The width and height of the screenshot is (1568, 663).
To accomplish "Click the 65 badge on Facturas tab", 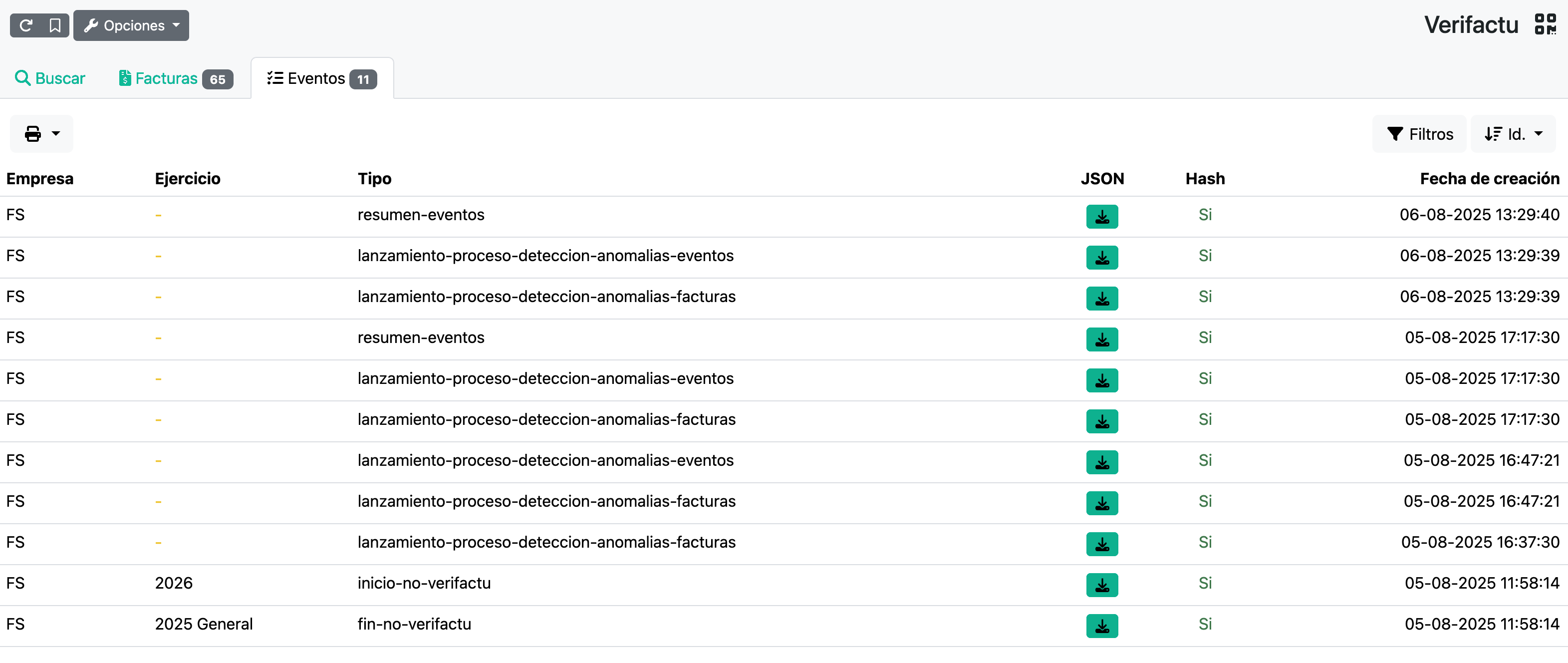I will [217, 79].
